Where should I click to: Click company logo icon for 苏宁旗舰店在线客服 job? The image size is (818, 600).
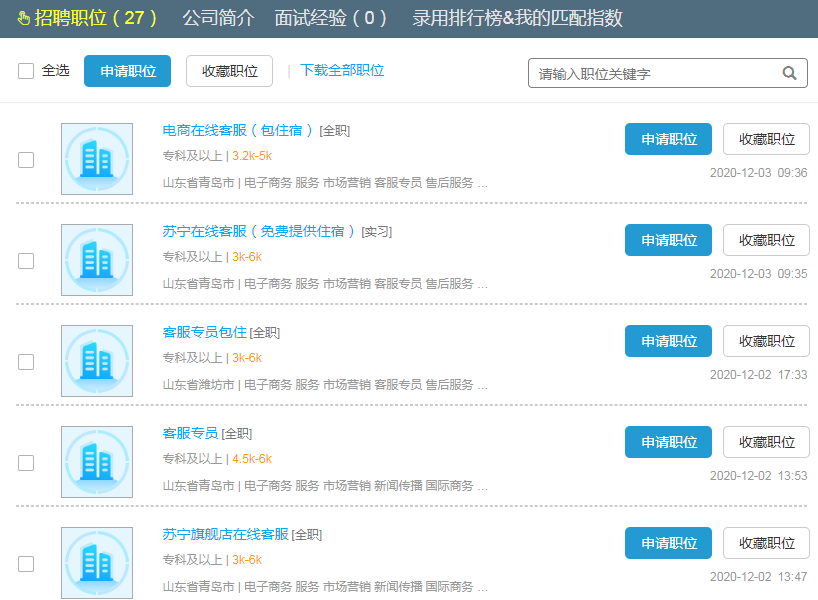96,563
